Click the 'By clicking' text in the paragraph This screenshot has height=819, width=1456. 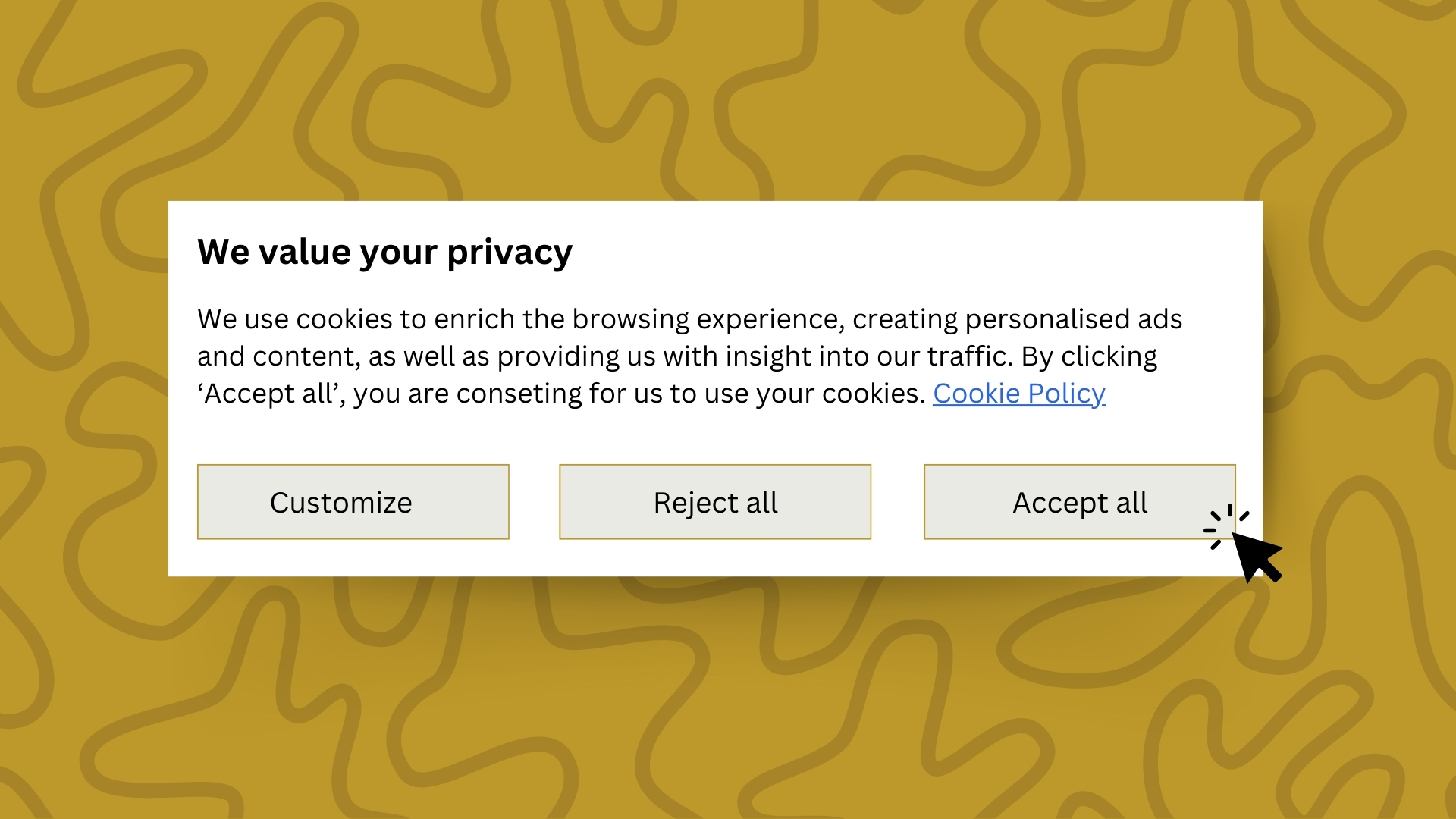1089,356
